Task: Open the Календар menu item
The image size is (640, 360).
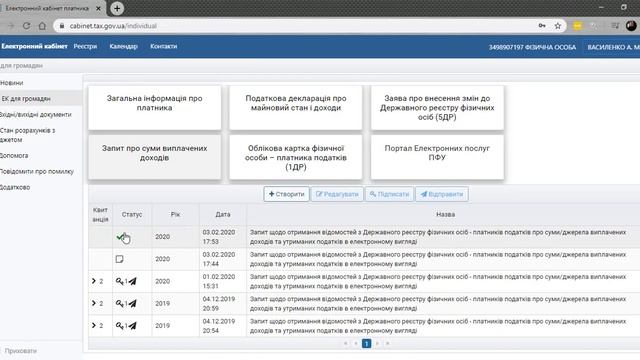Action: pos(123,47)
